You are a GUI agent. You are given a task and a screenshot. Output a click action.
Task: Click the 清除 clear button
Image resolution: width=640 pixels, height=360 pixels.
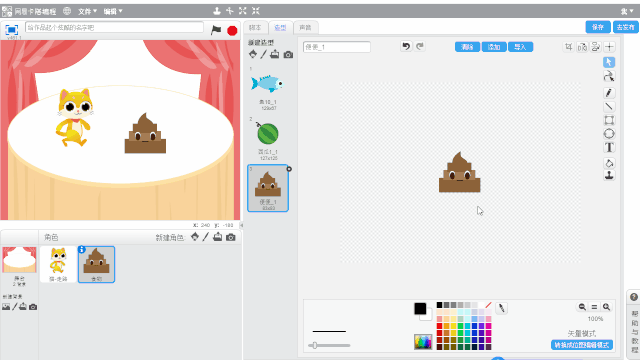[467, 47]
